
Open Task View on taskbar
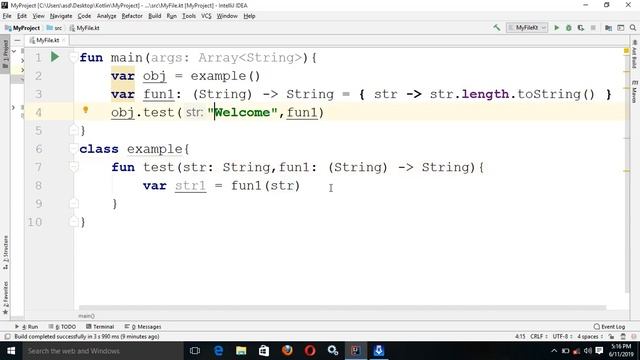(x=195, y=351)
